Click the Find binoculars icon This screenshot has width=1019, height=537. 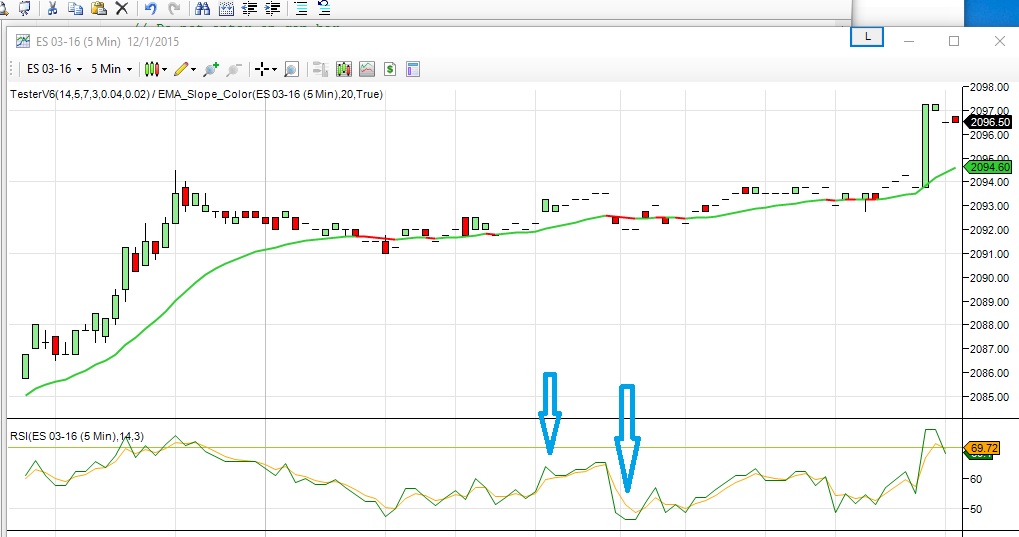pos(202,8)
